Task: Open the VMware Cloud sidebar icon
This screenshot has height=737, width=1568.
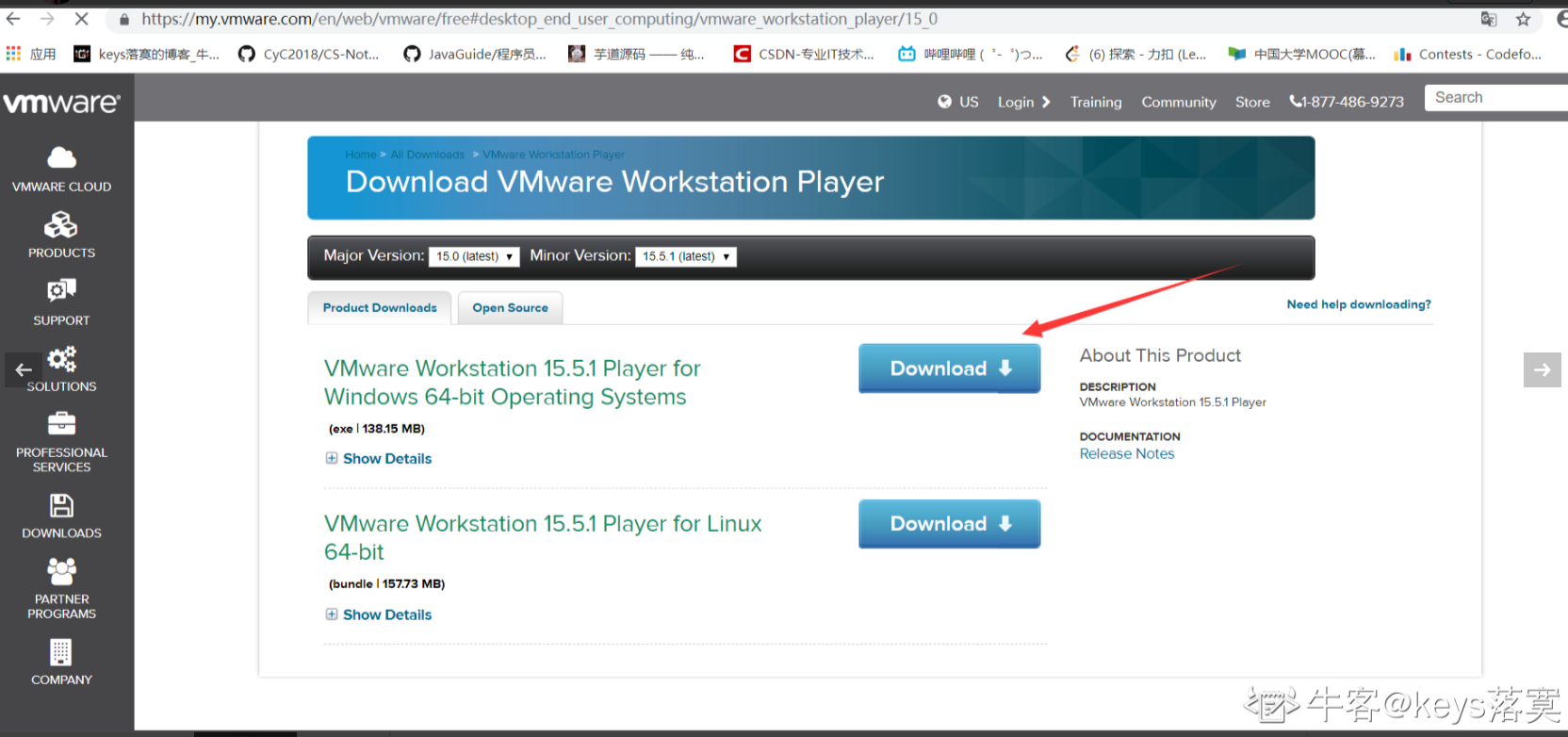Action: 61,157
